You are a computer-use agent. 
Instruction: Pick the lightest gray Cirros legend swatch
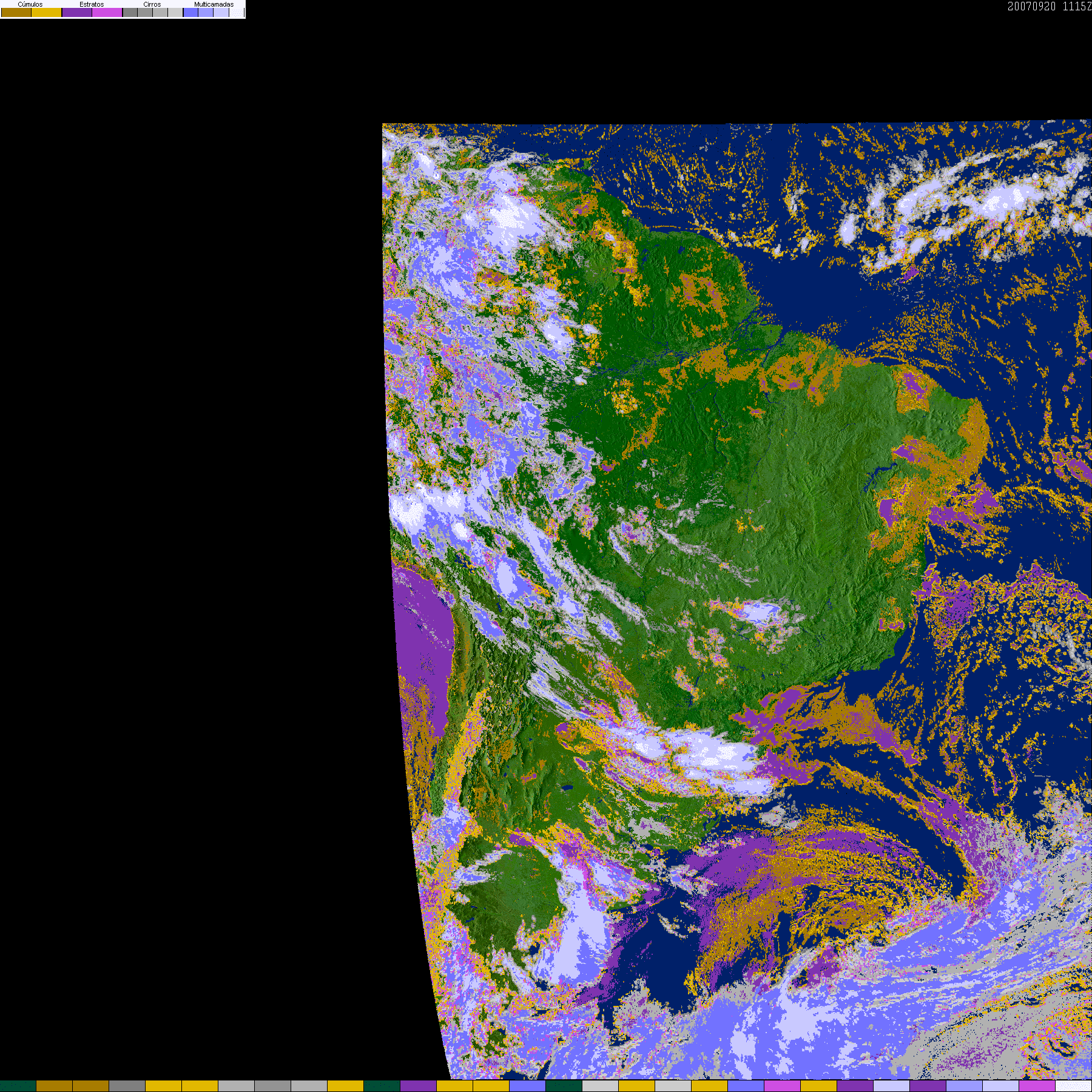pyautogui.click(x=175, y=12)
